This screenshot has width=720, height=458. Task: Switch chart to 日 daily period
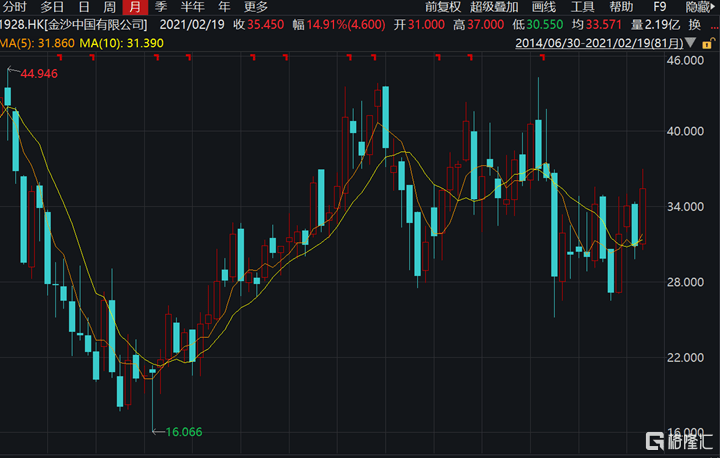click(x=84, y=6)
